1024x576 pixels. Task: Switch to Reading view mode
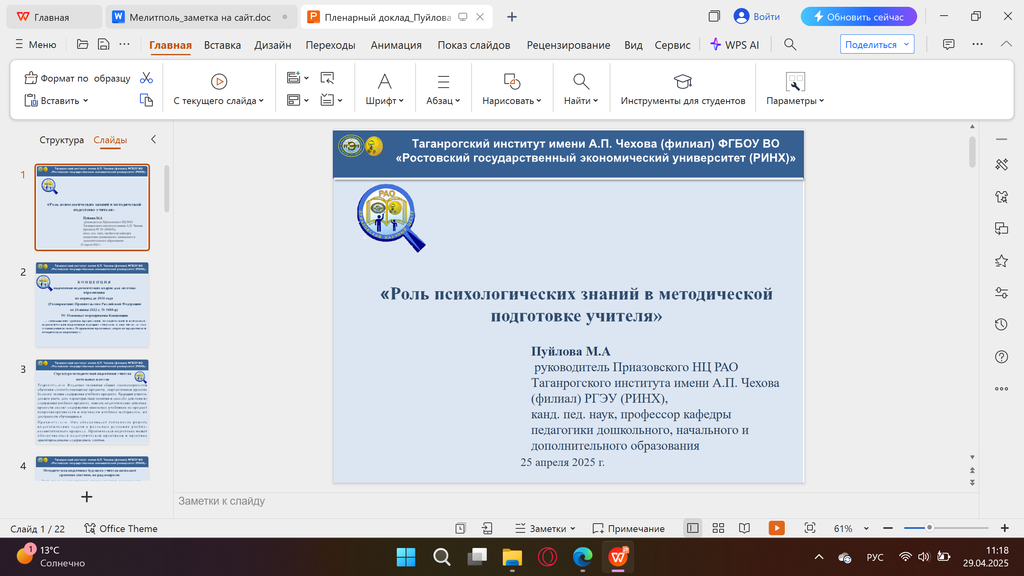[x=743, y=528]
